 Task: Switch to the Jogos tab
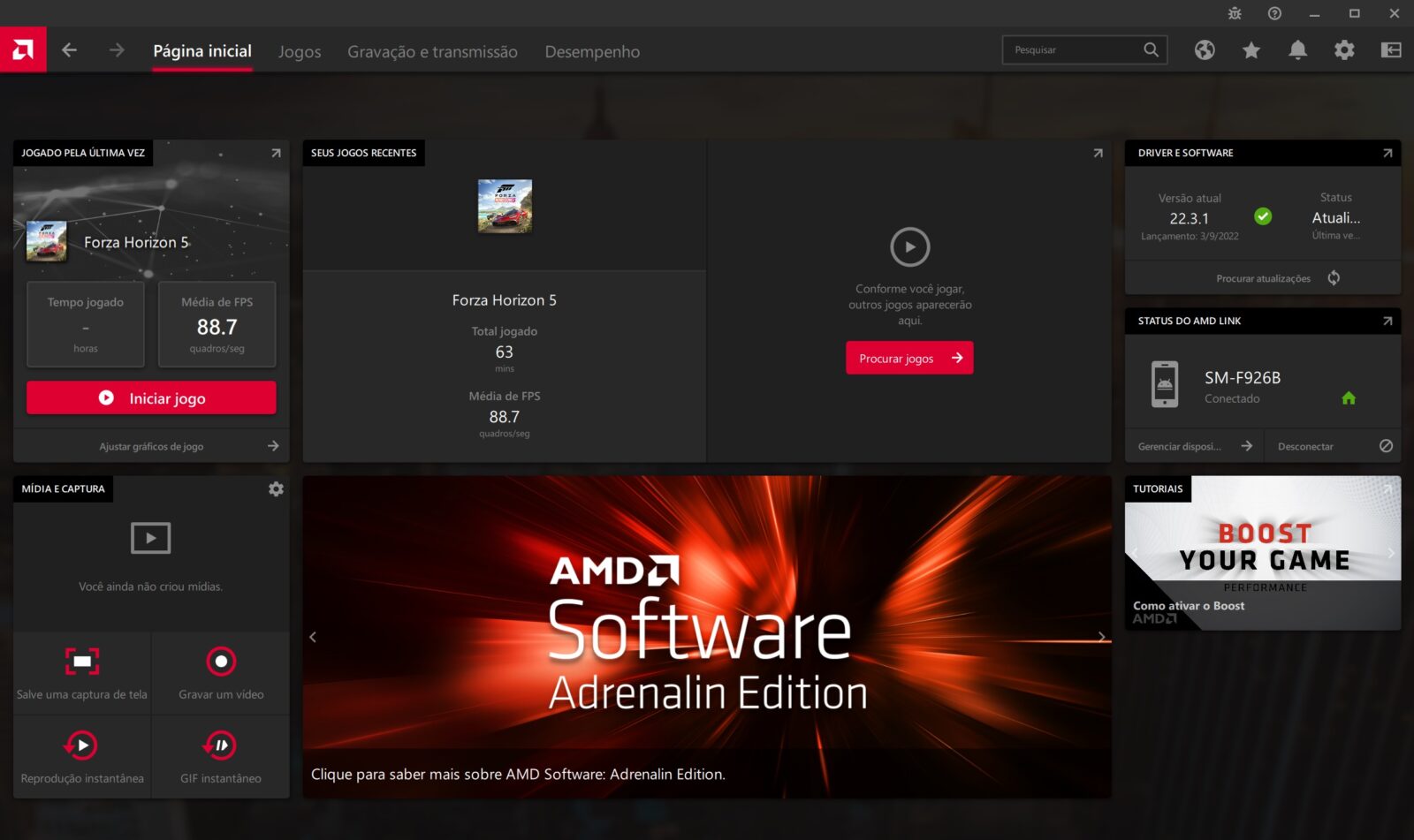tap(300, 51)
